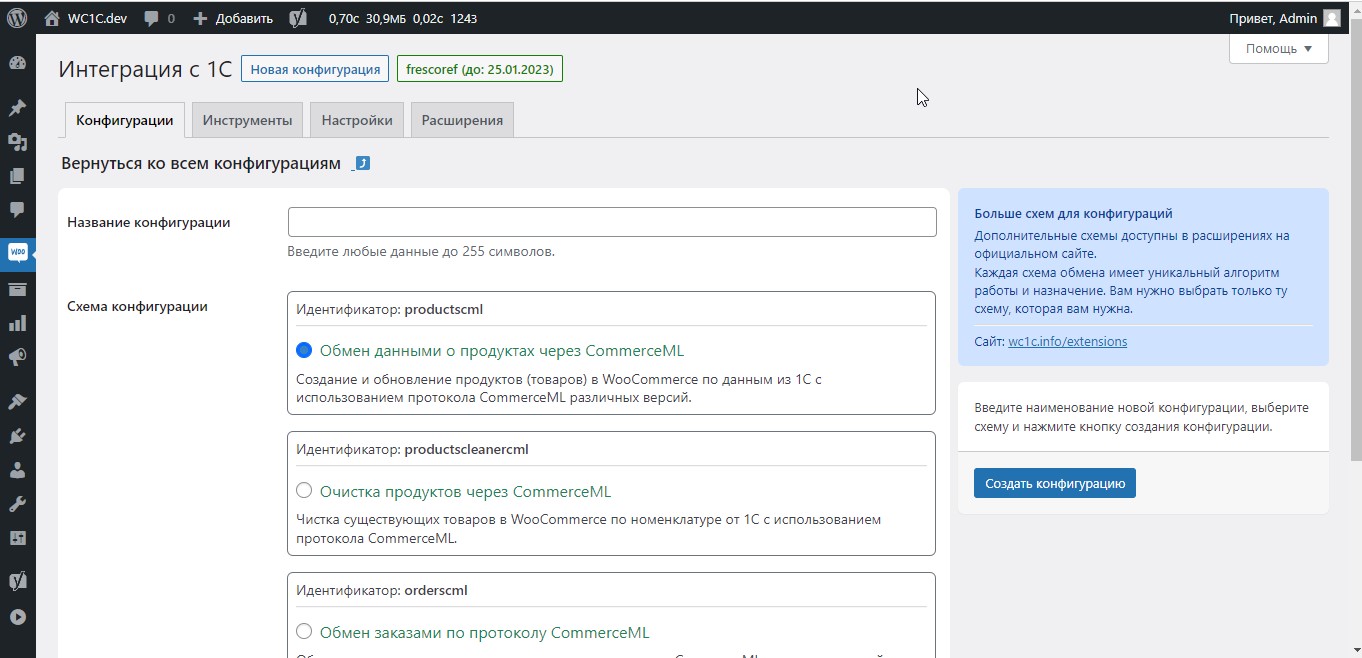Screen dimensions: 1362x658
Task: Open the Analytics bar chart sidebar icon
Action: click(x=17, y=324)
